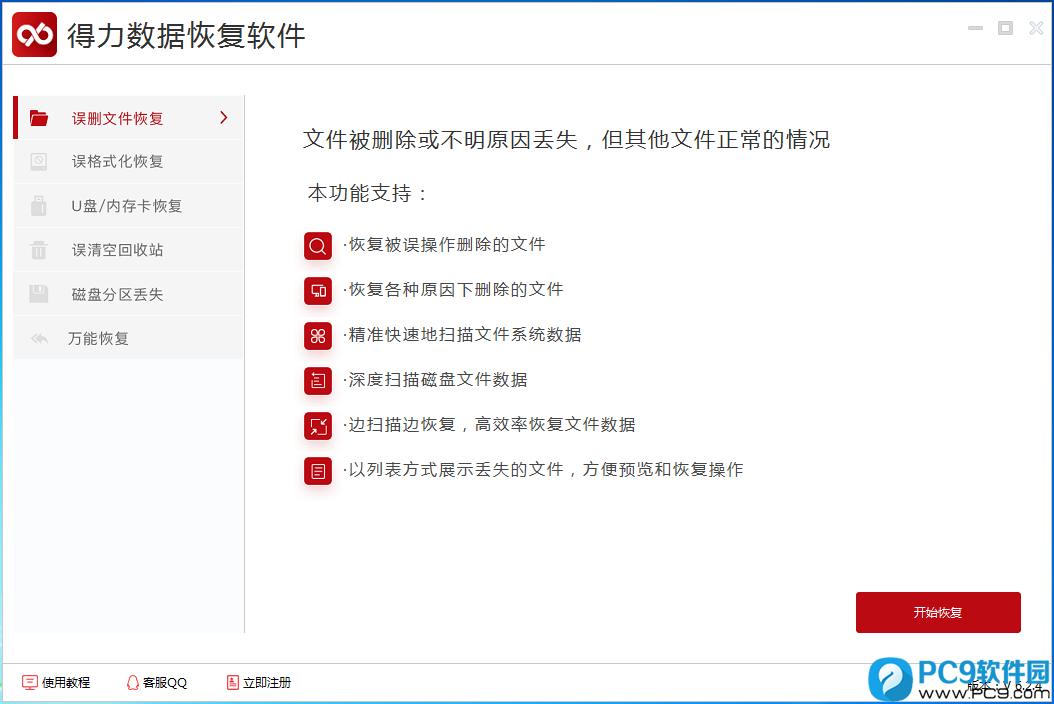Click the 立即注册 form icon

(x=233, y=682)
